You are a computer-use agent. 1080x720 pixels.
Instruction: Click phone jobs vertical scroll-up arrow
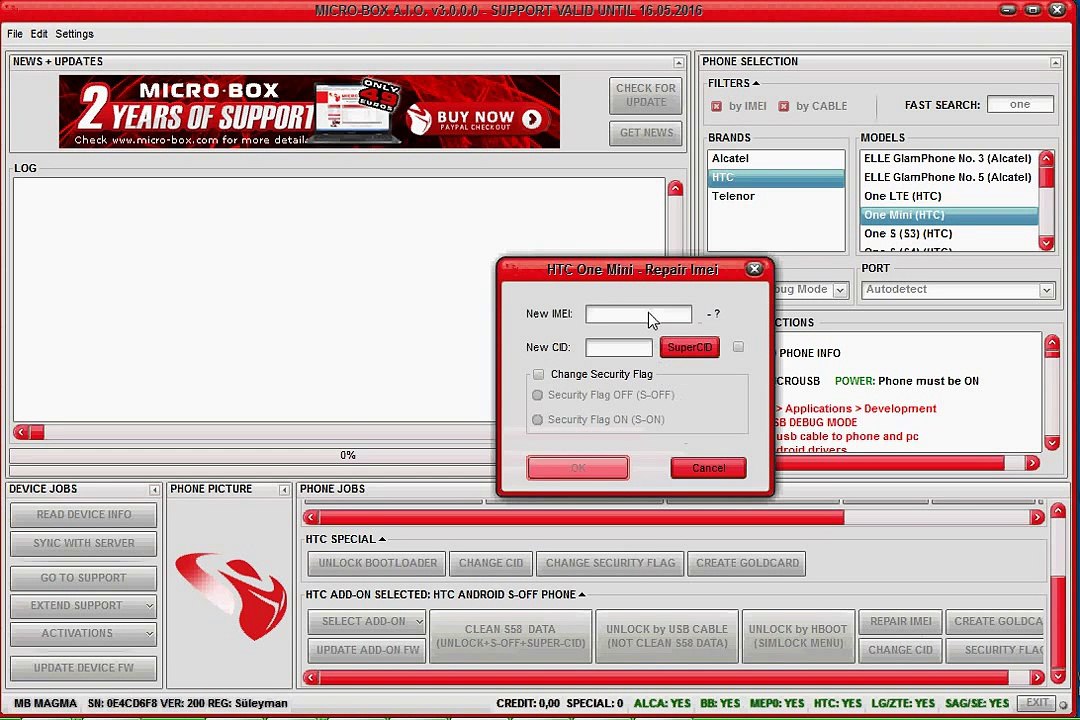(x=1059, y=511)
